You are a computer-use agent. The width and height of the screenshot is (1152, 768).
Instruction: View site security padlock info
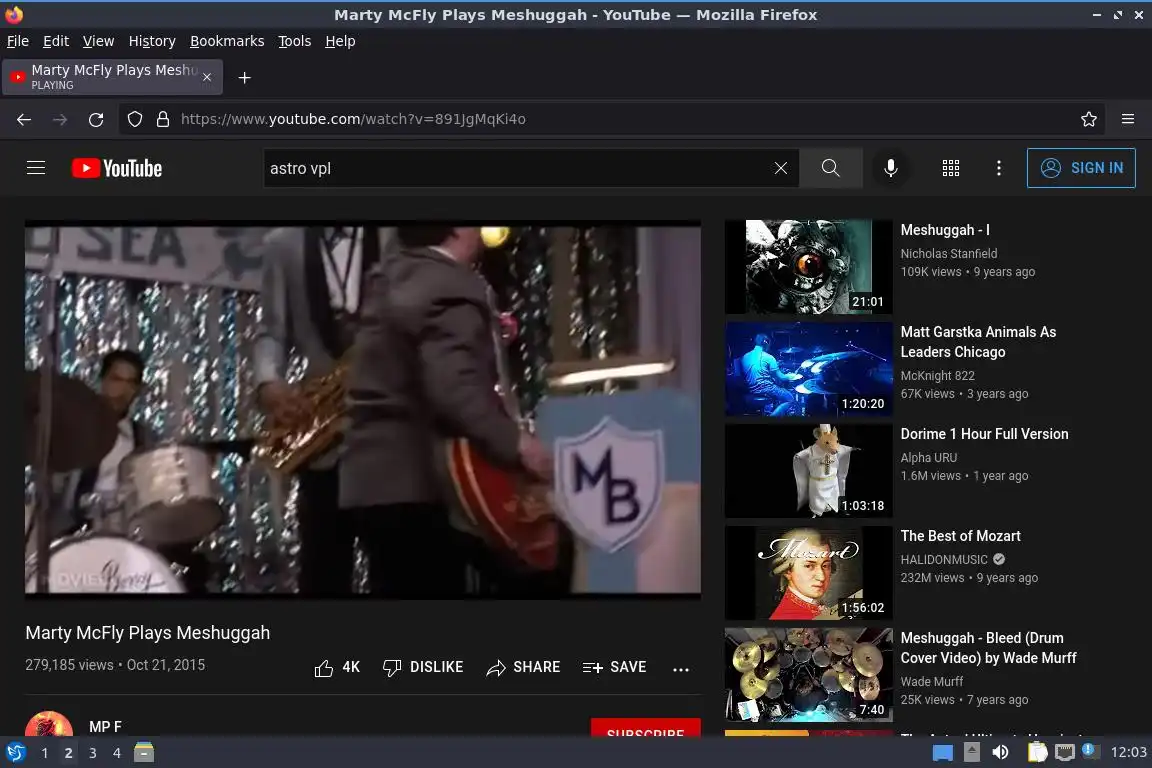coord(163,119)
